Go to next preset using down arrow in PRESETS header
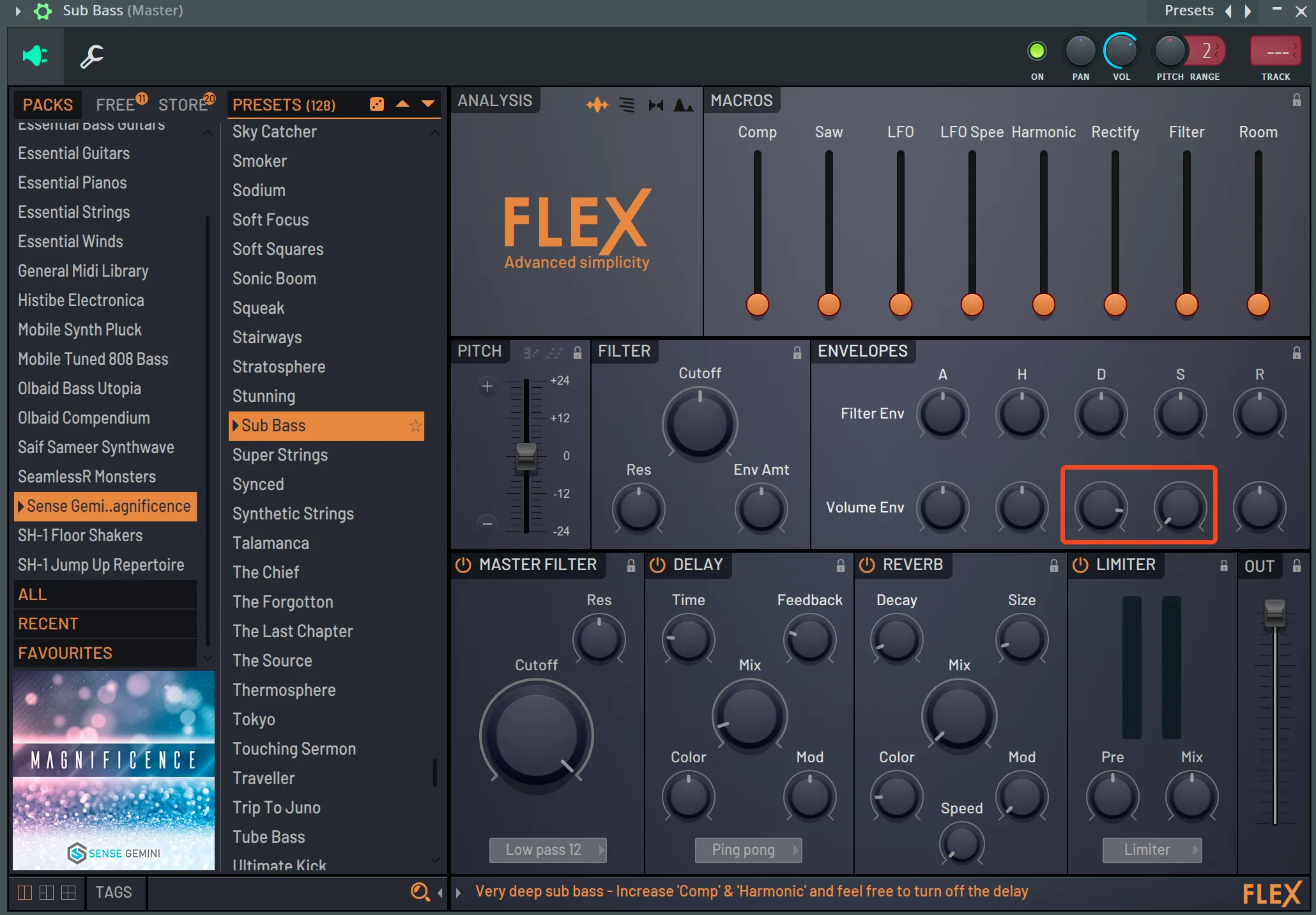Image resolution: width=1316 pixels, height=915 pixels. (x=428, y=104)
